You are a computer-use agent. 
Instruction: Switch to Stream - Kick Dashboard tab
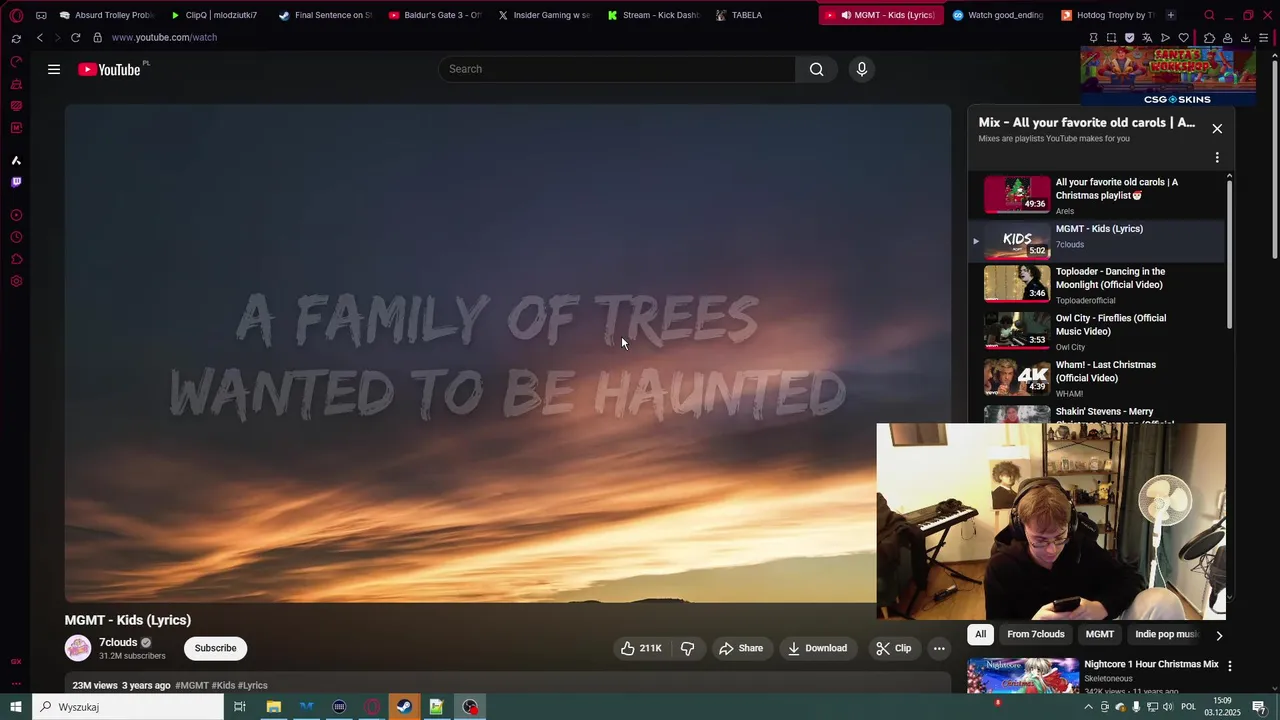(654, 15)
